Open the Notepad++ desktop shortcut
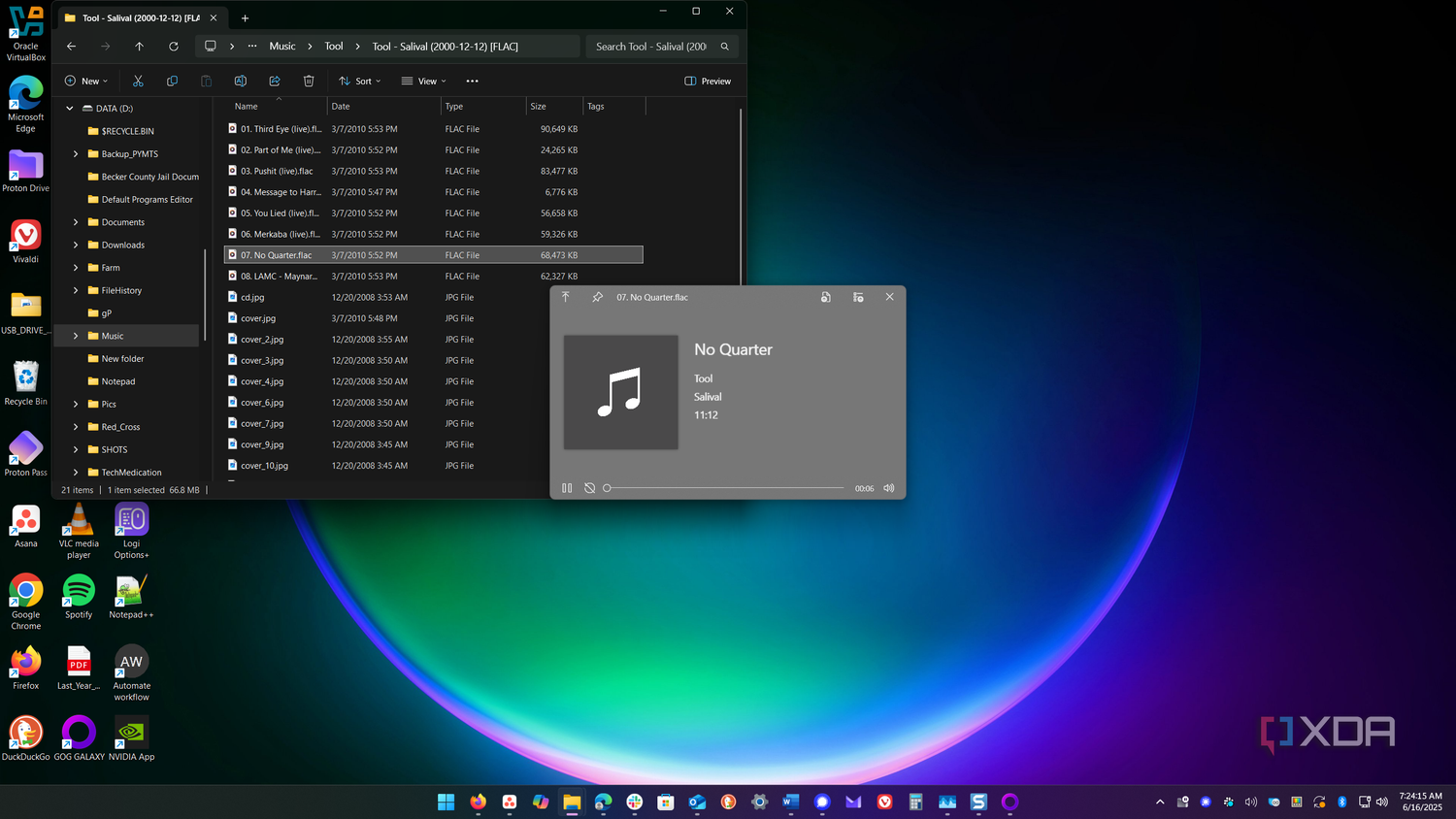This screenshot has width=1456, height=819. [x=131, y=597]
